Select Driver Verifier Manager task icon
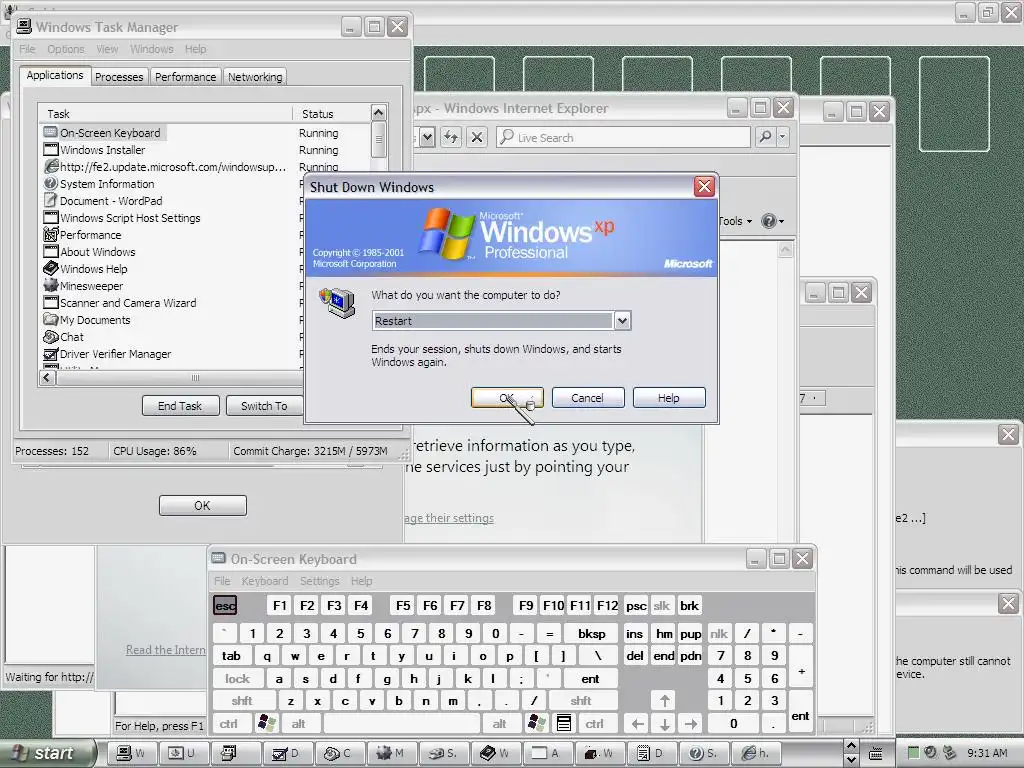1024x768 pixels. pyautogui.click(x=50, y=353)
